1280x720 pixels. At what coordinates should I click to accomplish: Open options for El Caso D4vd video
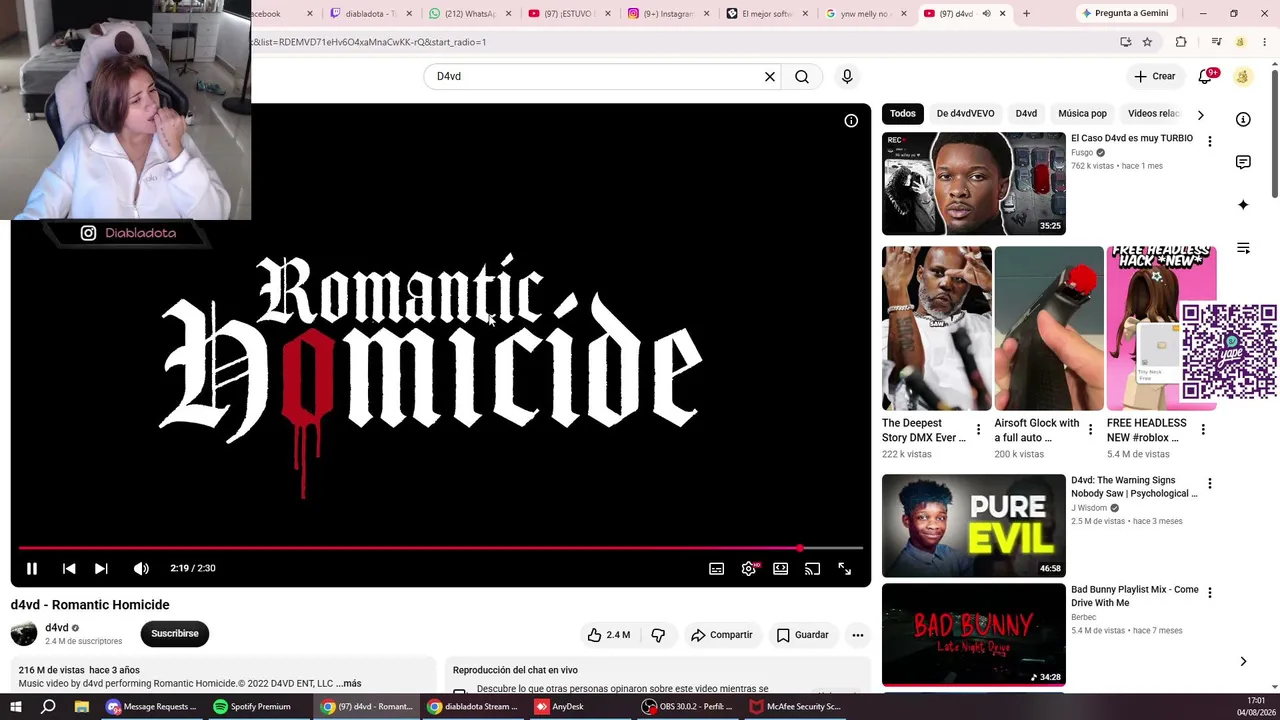tap(1209, 142)
